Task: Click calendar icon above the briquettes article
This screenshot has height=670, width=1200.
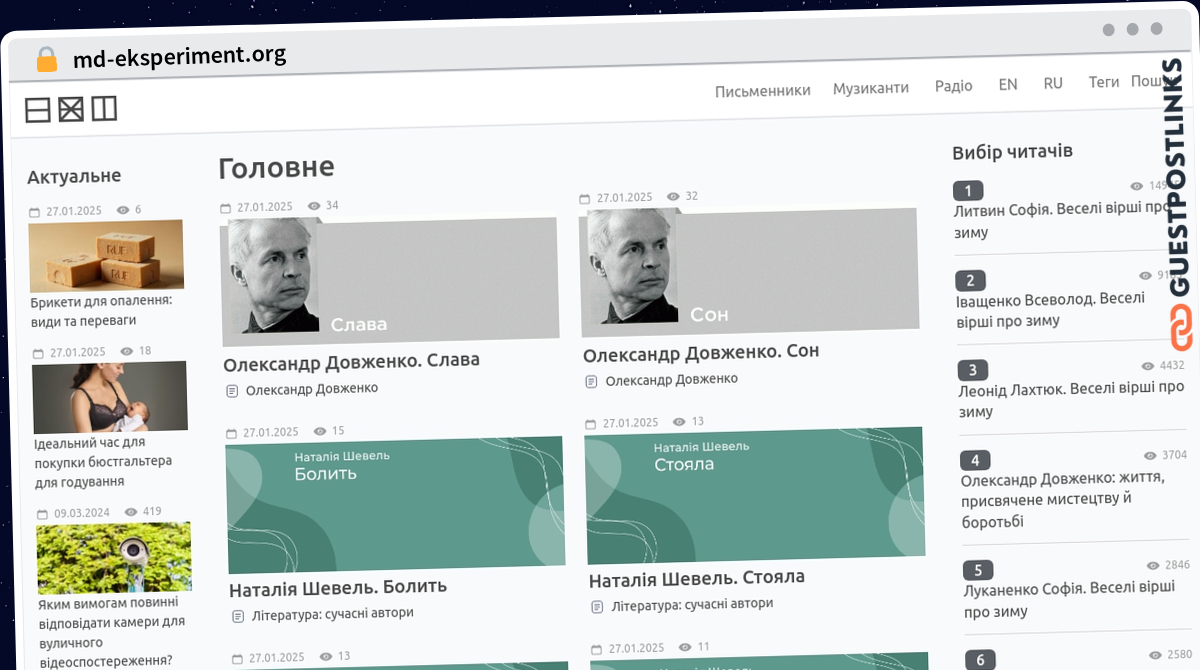Action: click(x=35, y=212)
